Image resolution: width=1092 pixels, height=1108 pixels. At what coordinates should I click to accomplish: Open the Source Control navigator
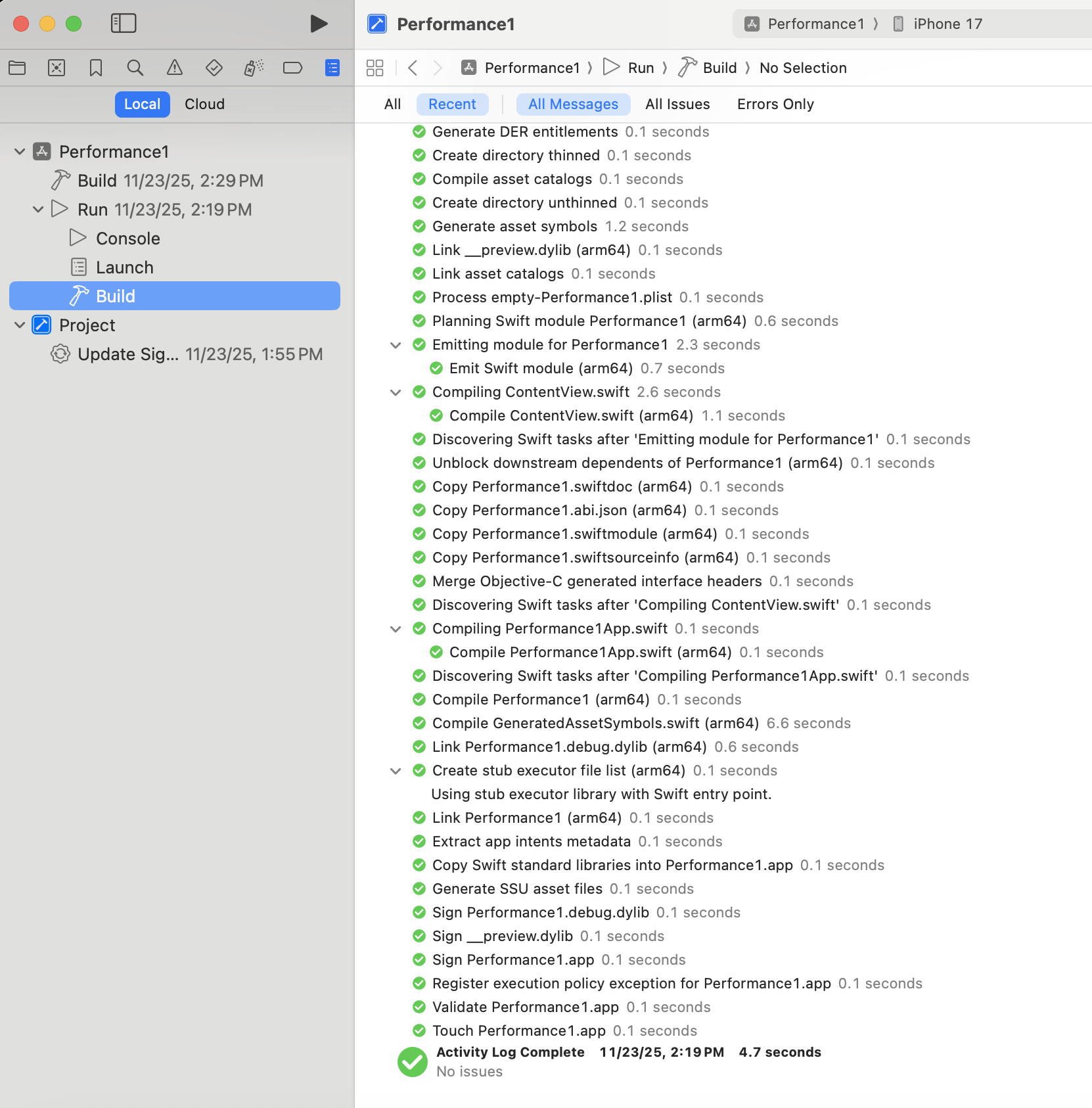pos(57,68)
